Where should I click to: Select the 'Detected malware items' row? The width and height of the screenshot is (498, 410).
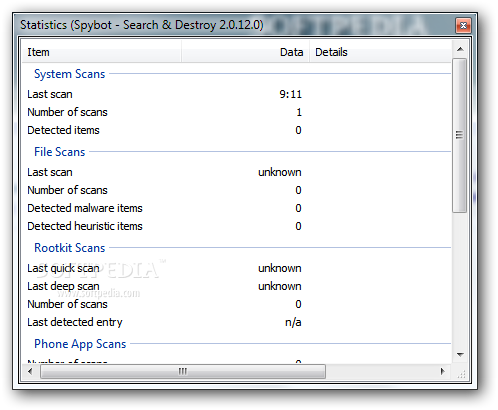[x=236, y=208]
